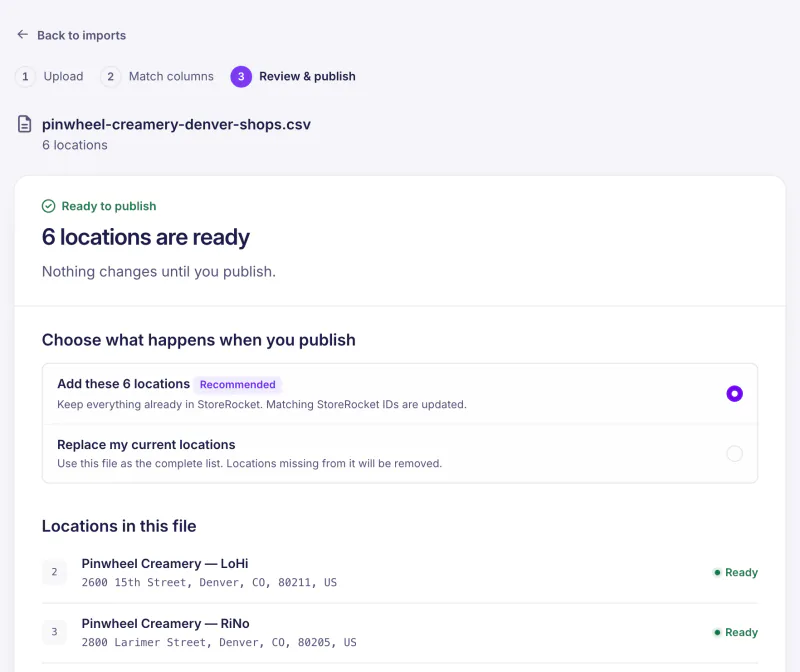This screenshot has height=672, width=800.
Task: Click step number 2 circle
Action: 110,77
